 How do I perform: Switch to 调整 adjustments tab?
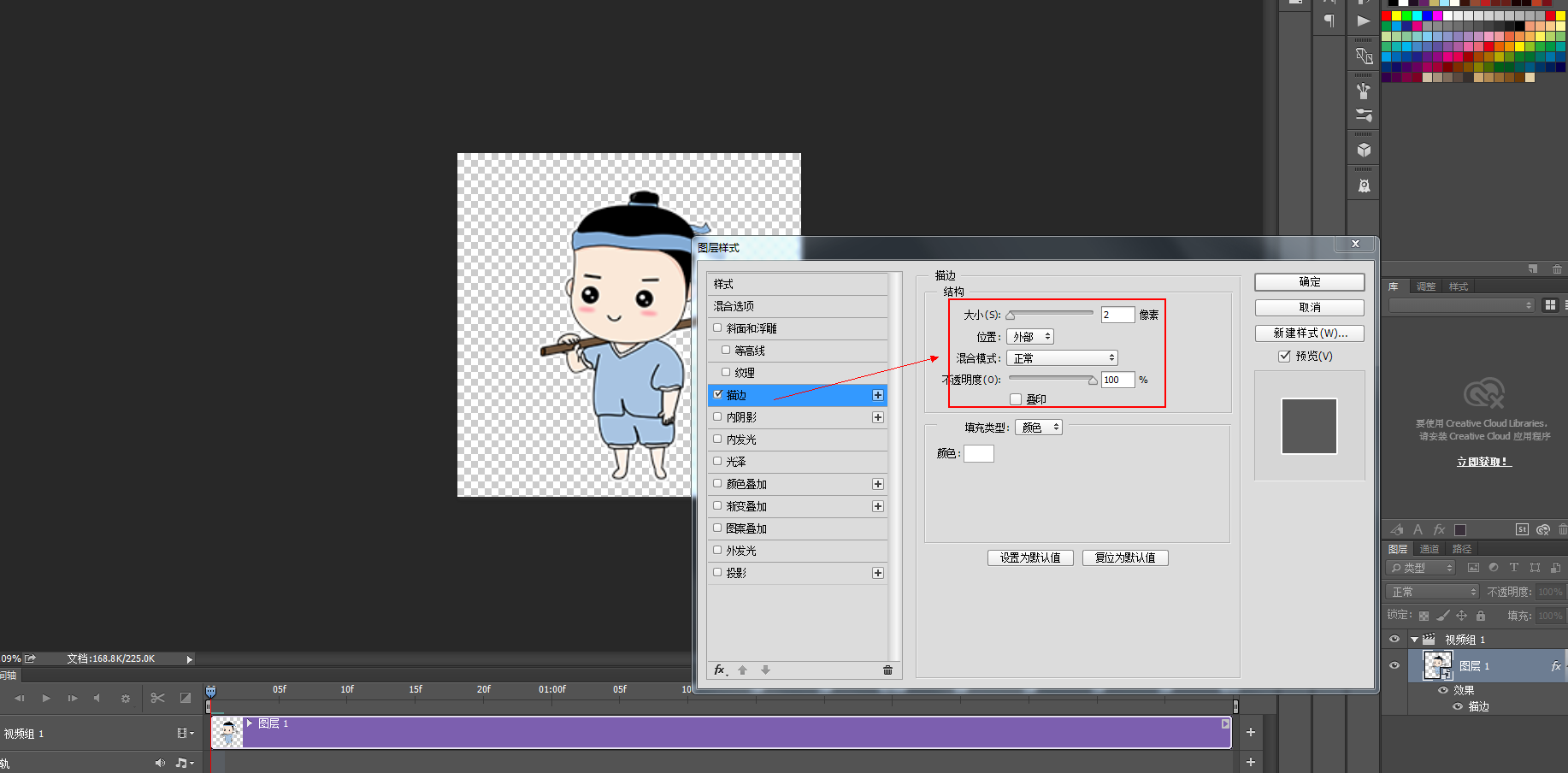(1426, 286)
